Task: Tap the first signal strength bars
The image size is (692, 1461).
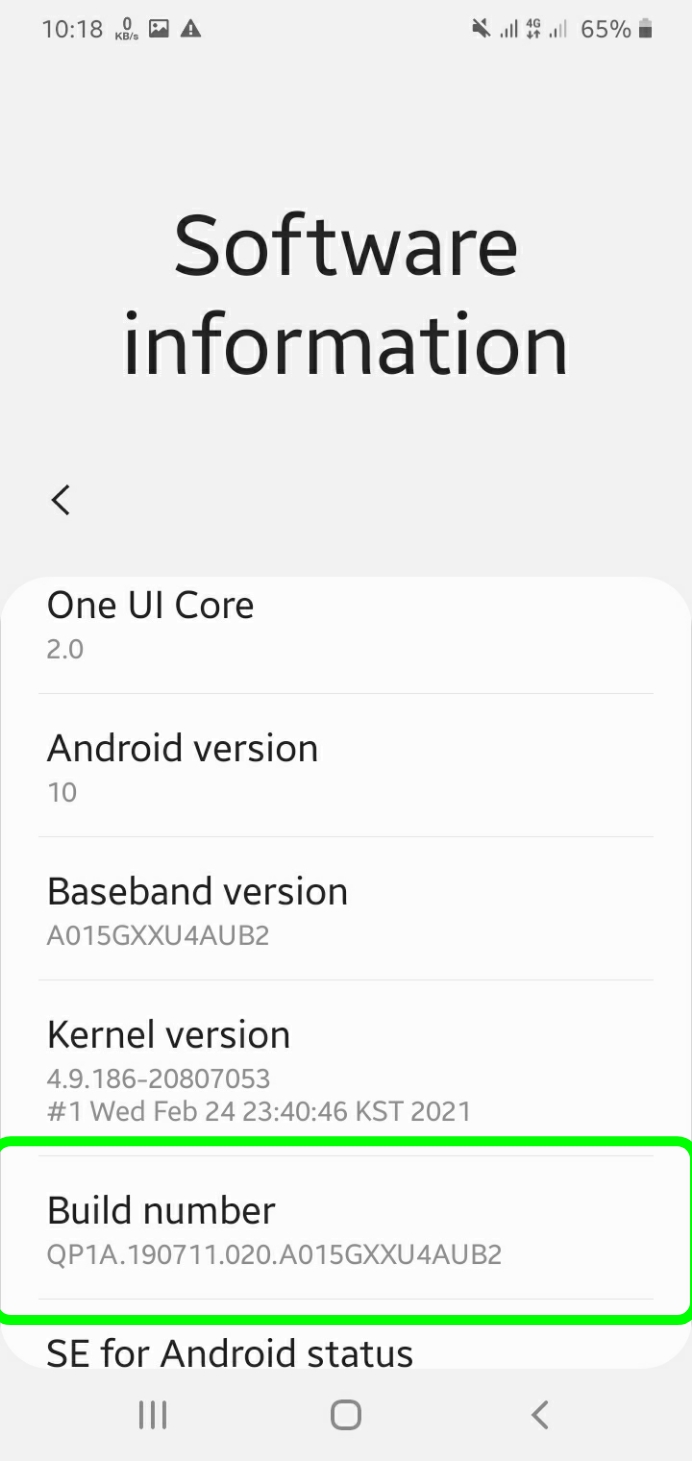Action: coord(509,30)
